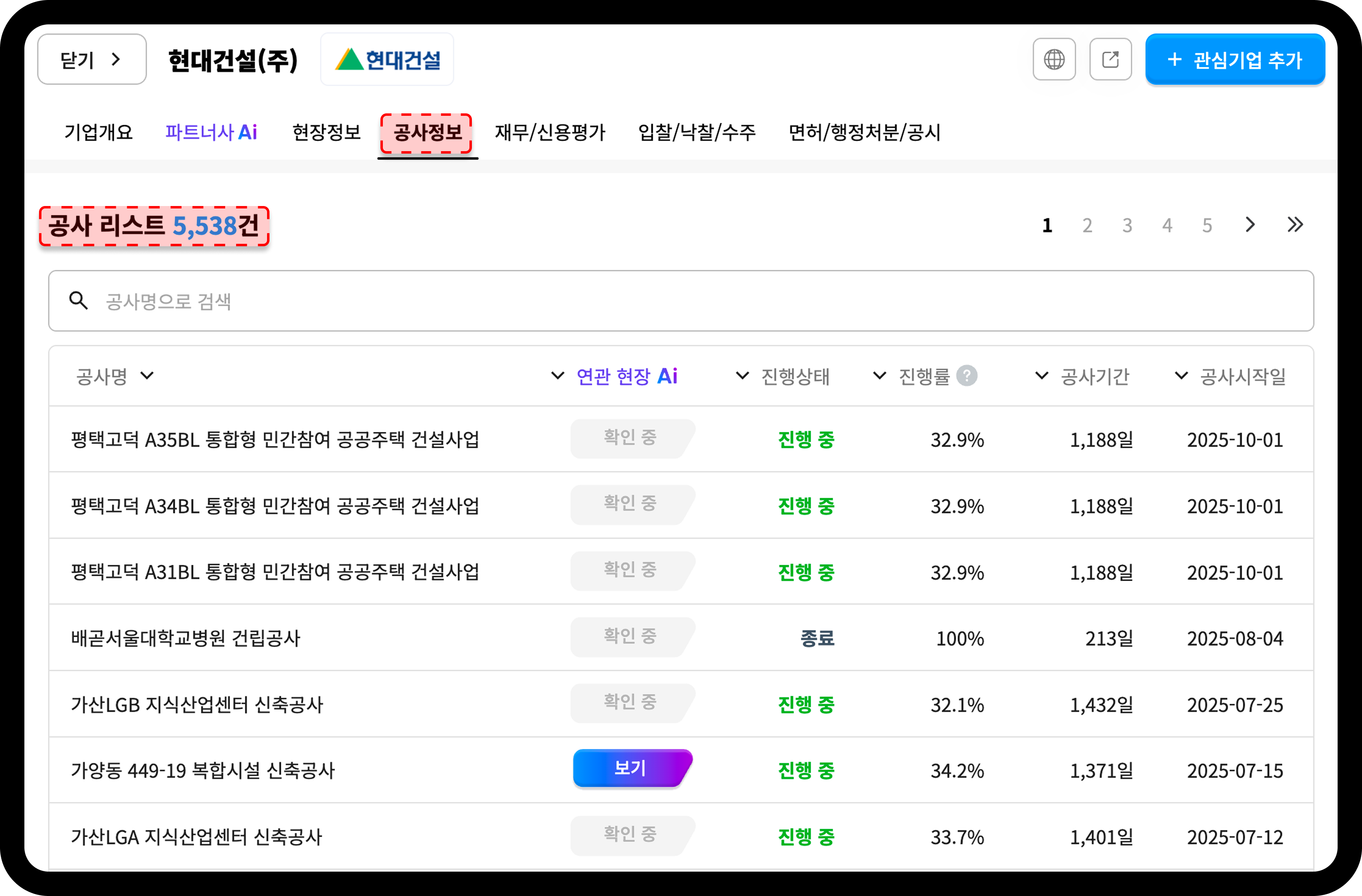Open 배곧서울대학교병원 건립공사 row
The image size is (1362, 896).
coord(681,638)
